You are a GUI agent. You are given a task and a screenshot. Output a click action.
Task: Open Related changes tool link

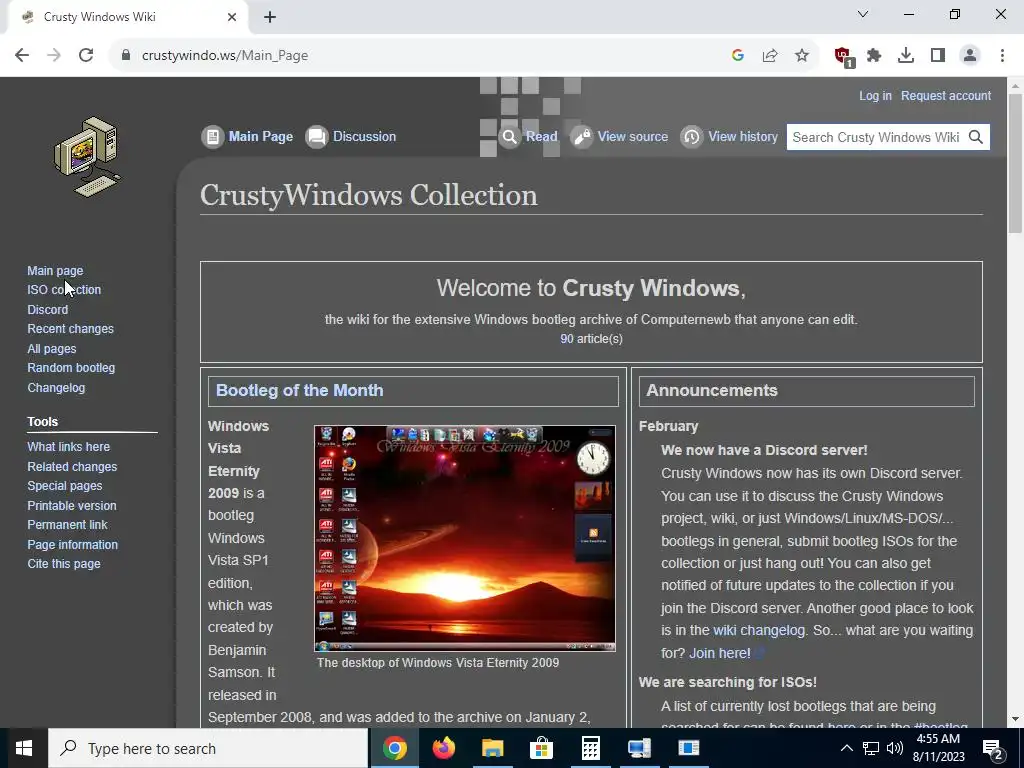[x=72, y=466]
